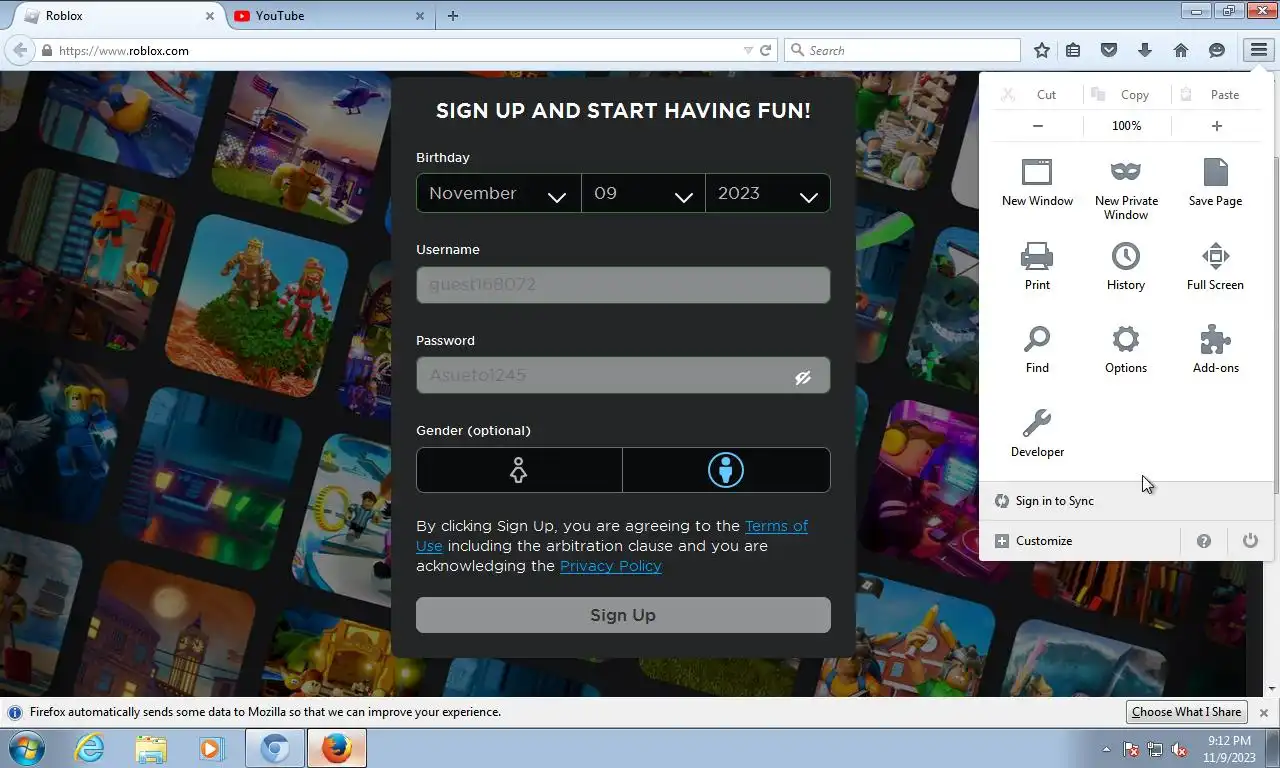
Task: Open the Privacy Policy link
Action: point(611,566)
